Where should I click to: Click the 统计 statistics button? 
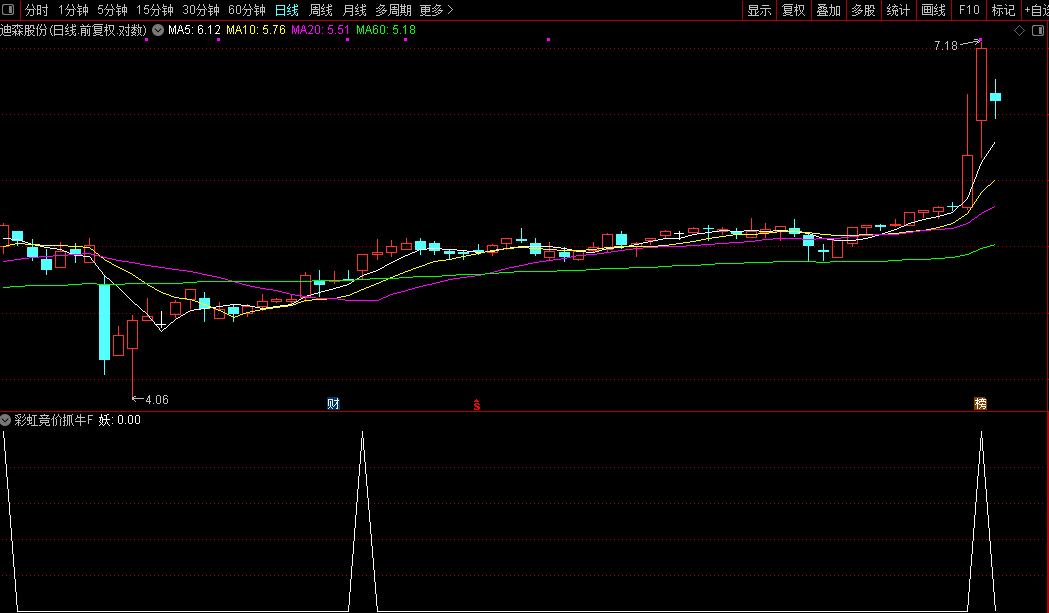[898, 10]
